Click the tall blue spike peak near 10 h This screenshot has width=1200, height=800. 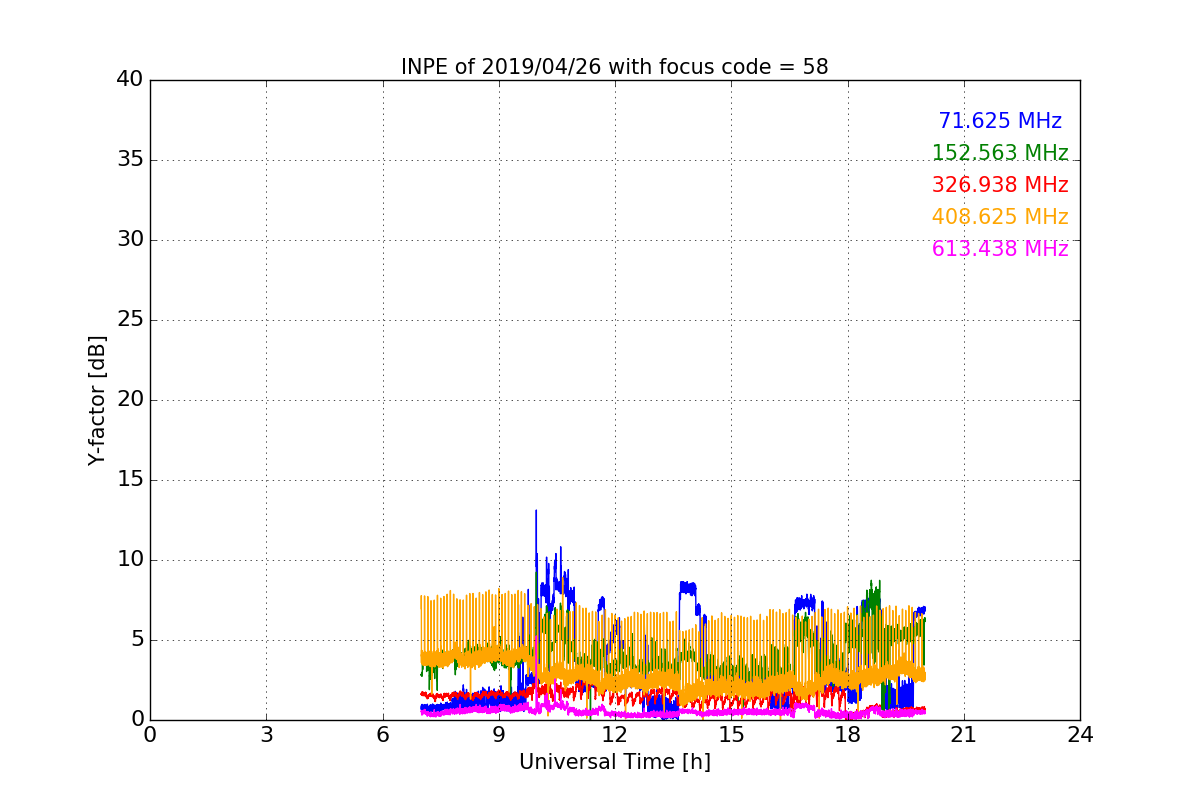click(536, 512)
